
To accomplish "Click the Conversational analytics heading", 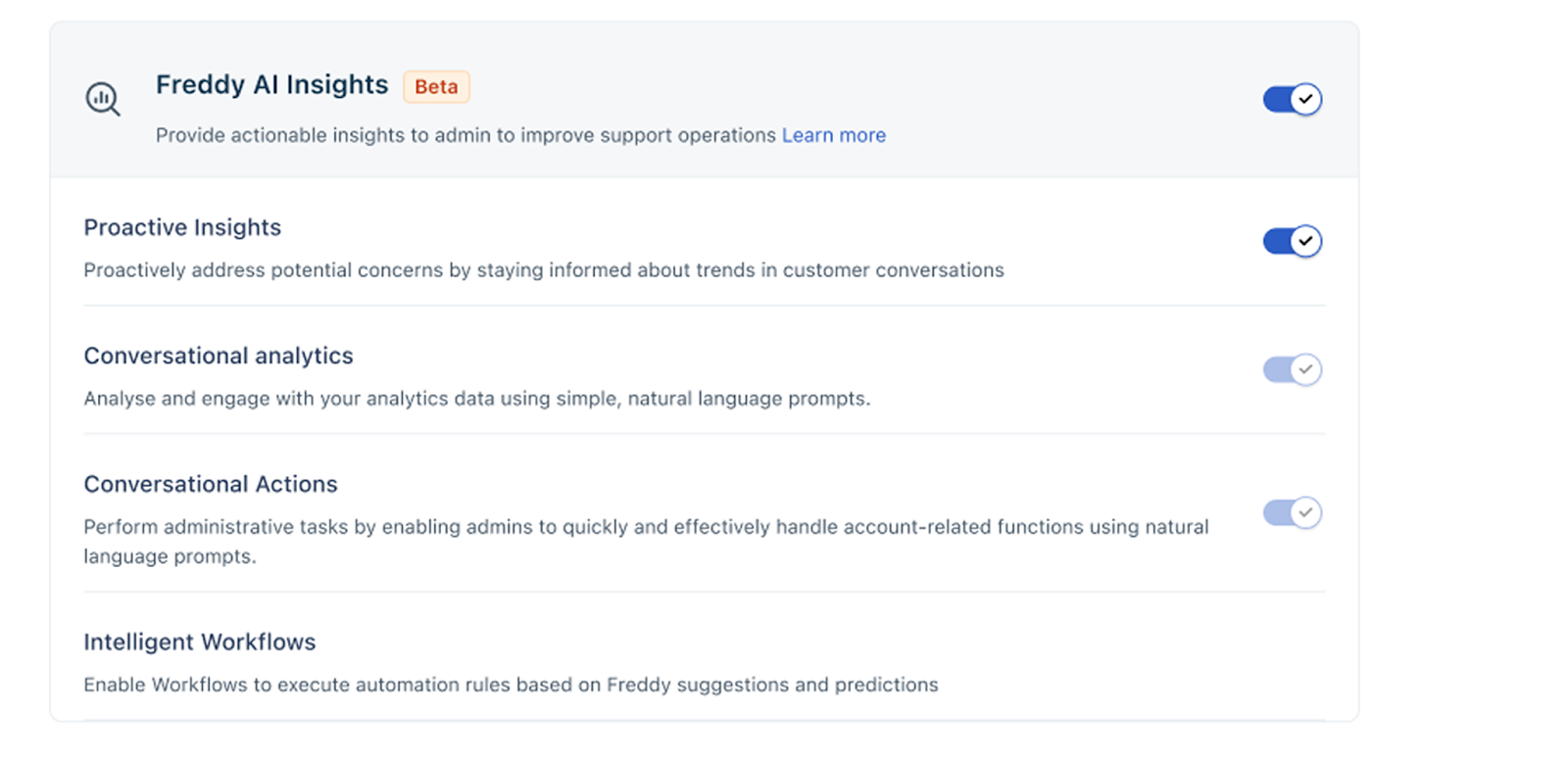I will [x=219, y=356].
